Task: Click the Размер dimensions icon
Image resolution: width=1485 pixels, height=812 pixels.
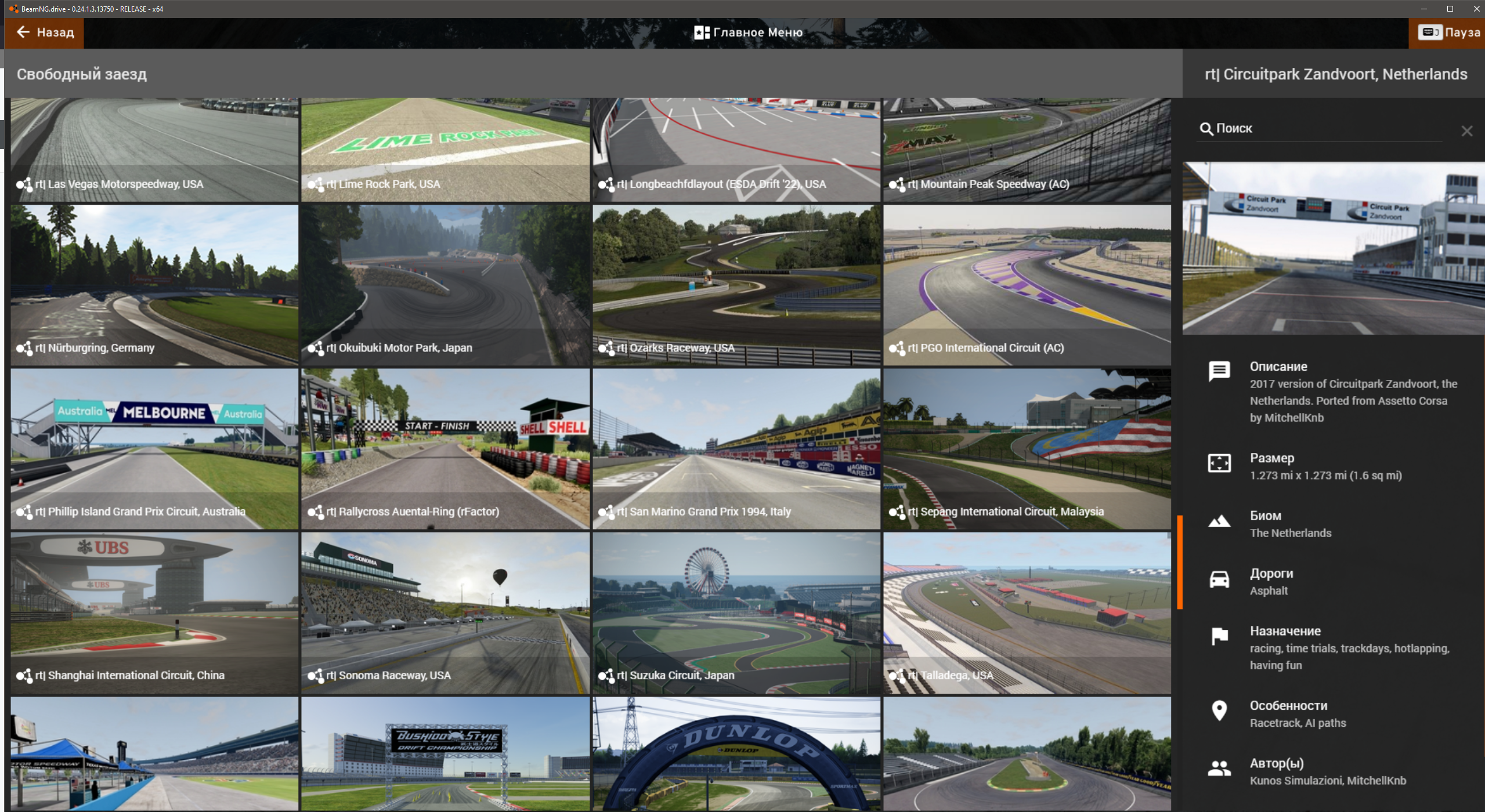Action: point(1219,463)
